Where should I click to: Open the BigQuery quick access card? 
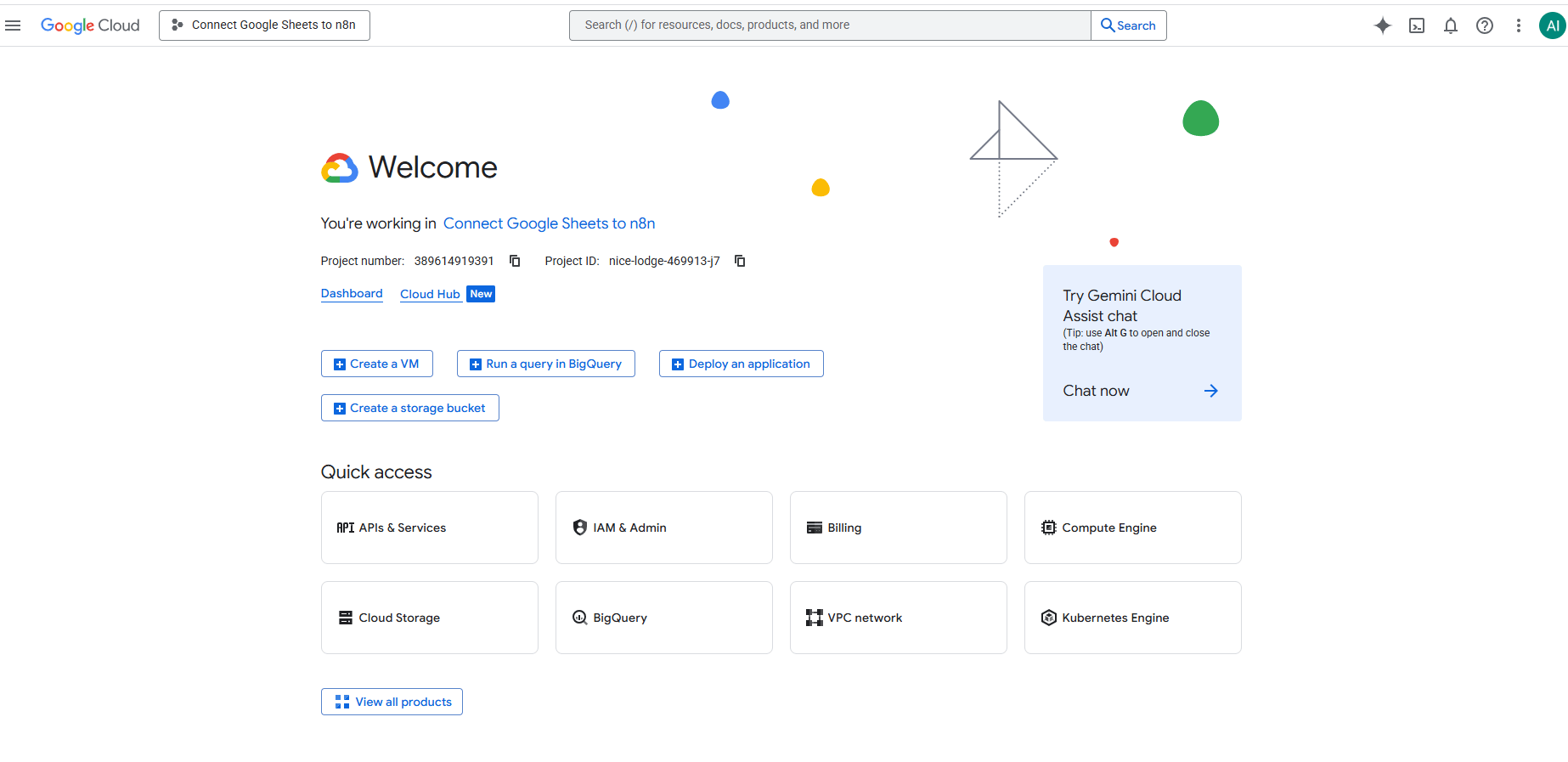click(x=664, y=618)
